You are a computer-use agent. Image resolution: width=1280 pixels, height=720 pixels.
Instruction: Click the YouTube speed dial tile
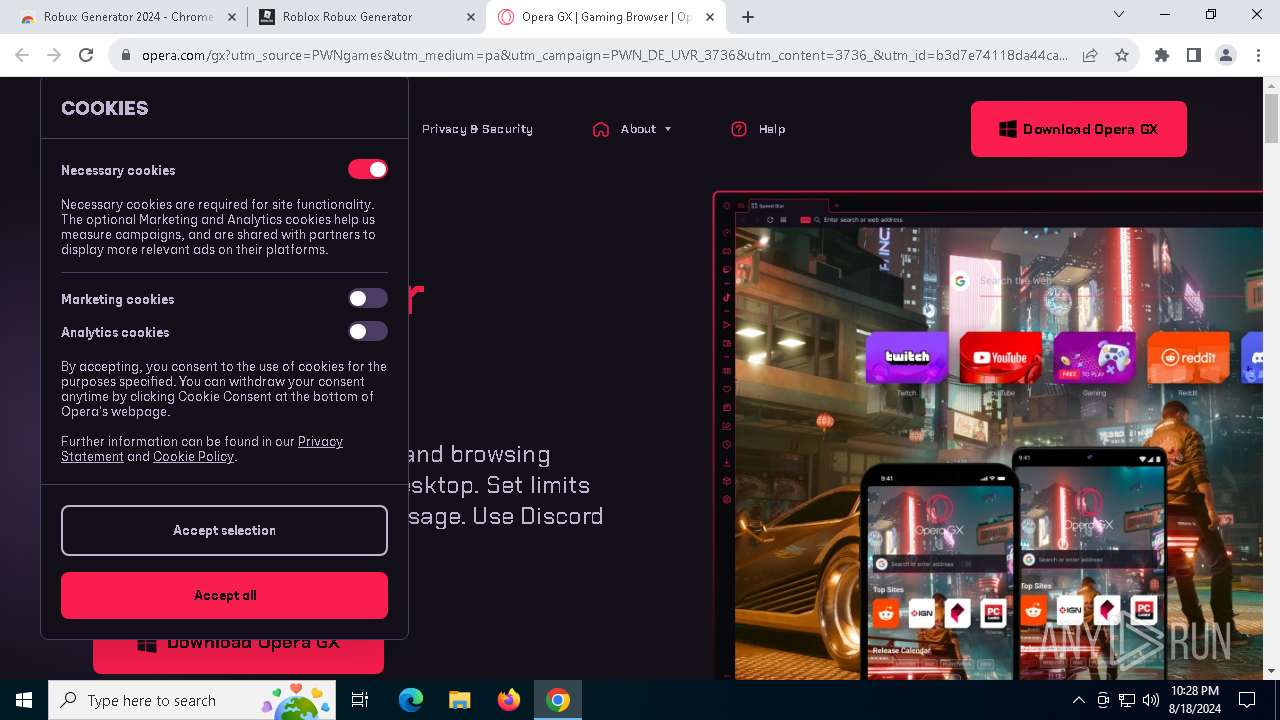pos(1001,357)
